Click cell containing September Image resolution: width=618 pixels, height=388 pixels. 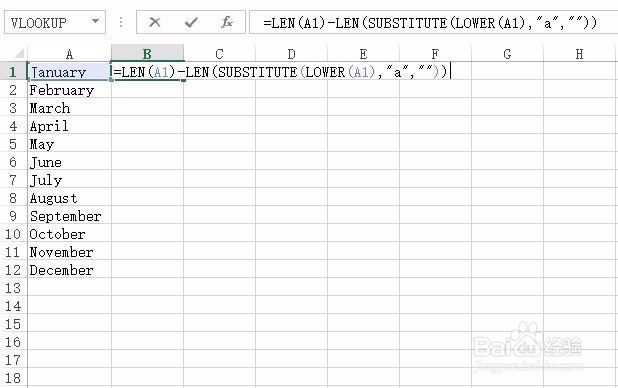[69, 216]
